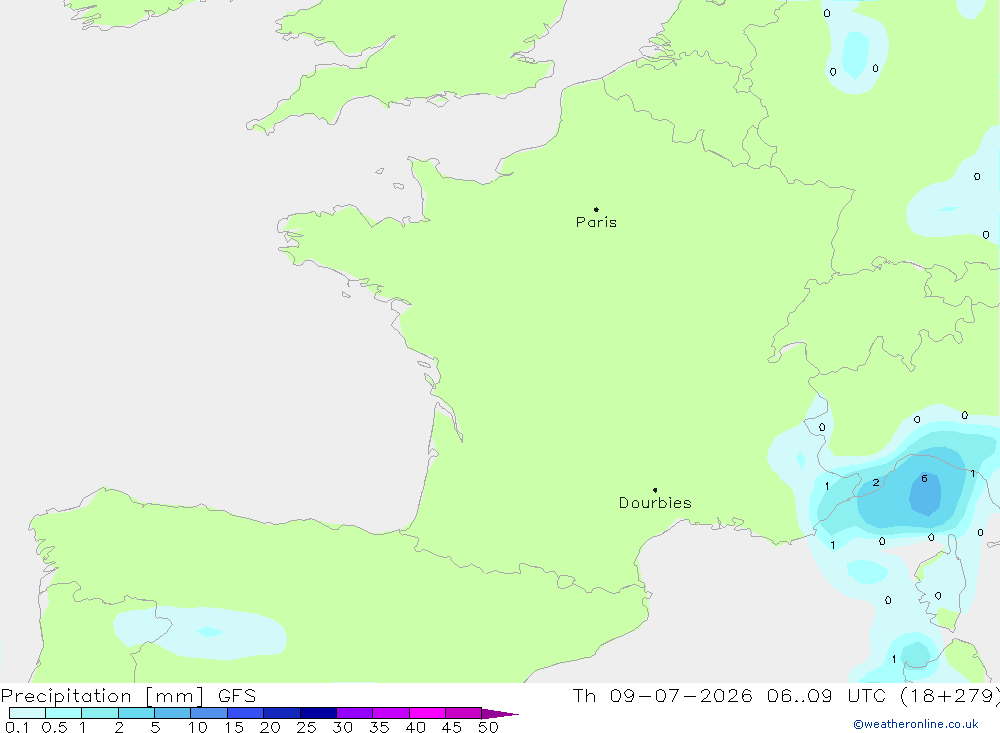Click the Paris city label
Image resolution: width=1000 pixels, height=733 pixels.
pos(596,222)
